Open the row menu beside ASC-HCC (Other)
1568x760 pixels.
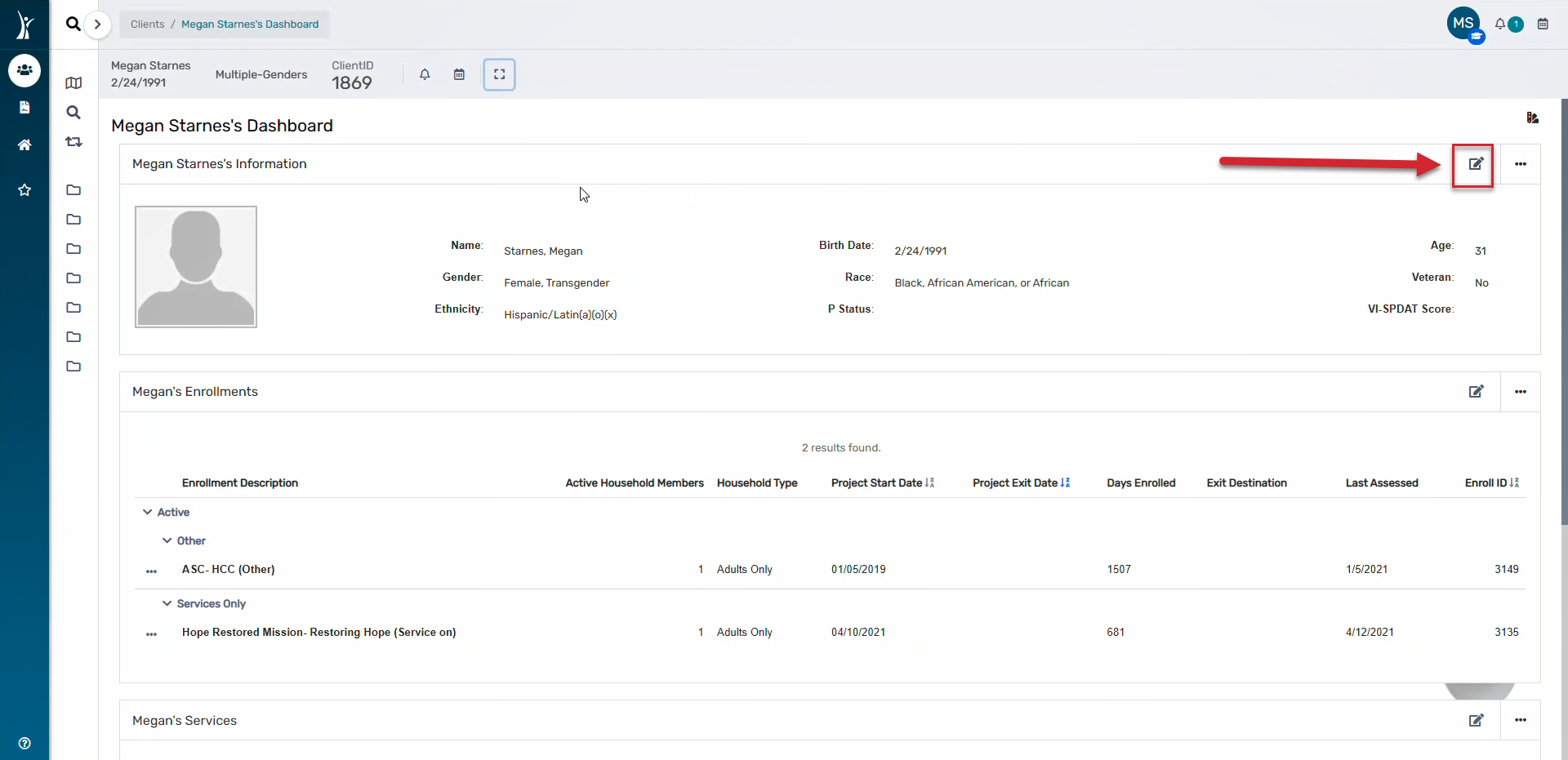[152, 571]
